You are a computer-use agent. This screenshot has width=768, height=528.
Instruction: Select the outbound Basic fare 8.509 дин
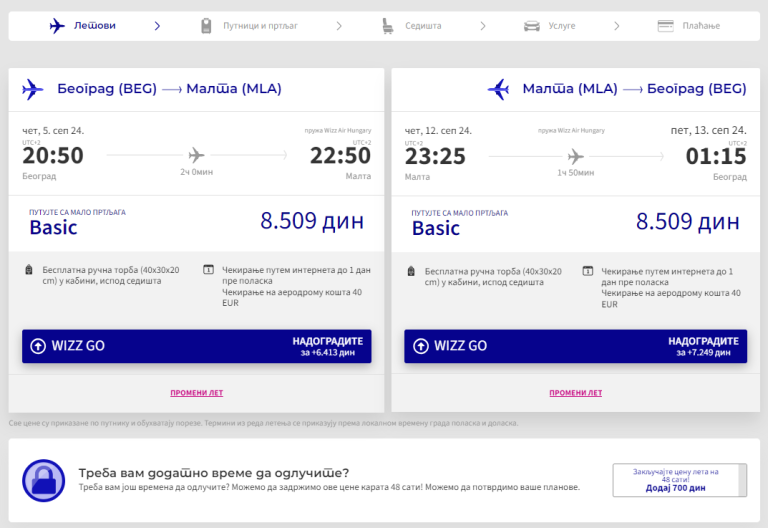tap(196, 223)
